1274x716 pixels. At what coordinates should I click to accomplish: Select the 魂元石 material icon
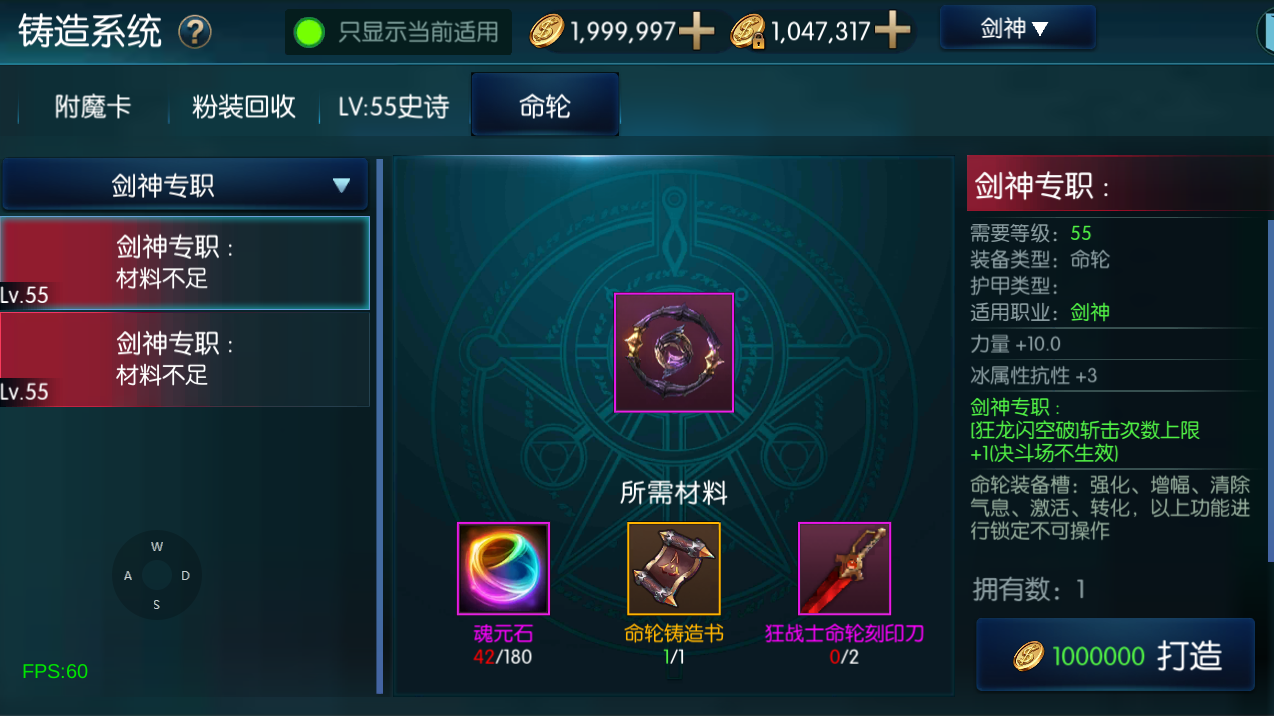pos(503,568)
